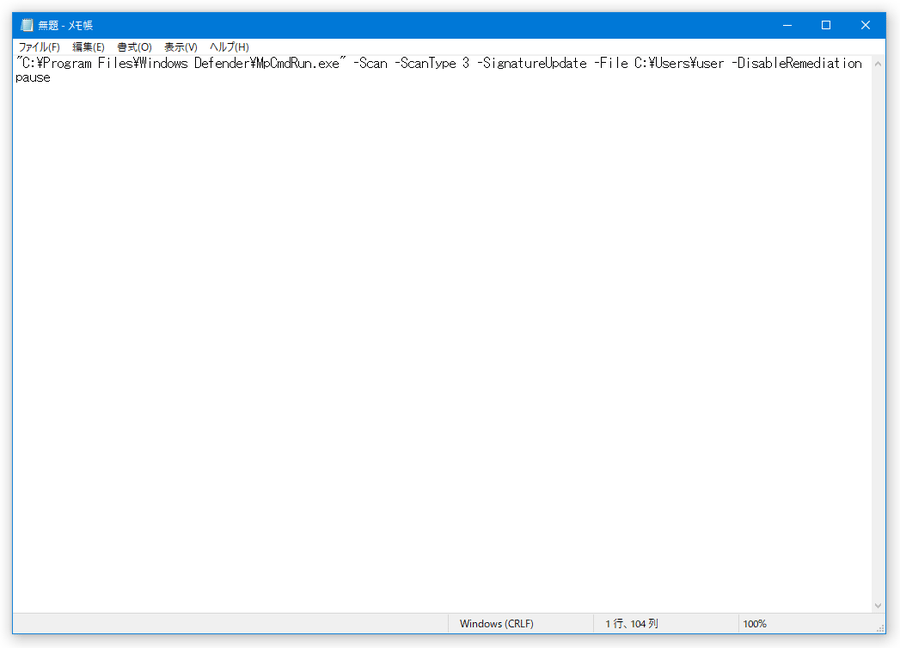The width and height of the screenshot is (900, 648).
Task: Click Windows (CRLF) in status bar
Action: click(496, 623)
